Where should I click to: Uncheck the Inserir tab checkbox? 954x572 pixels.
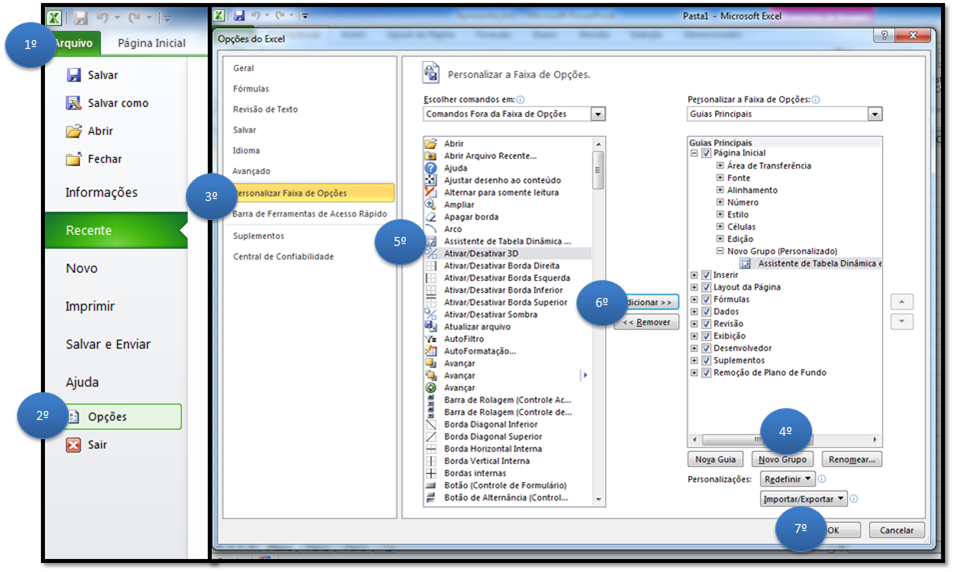(x=706, y=275)
